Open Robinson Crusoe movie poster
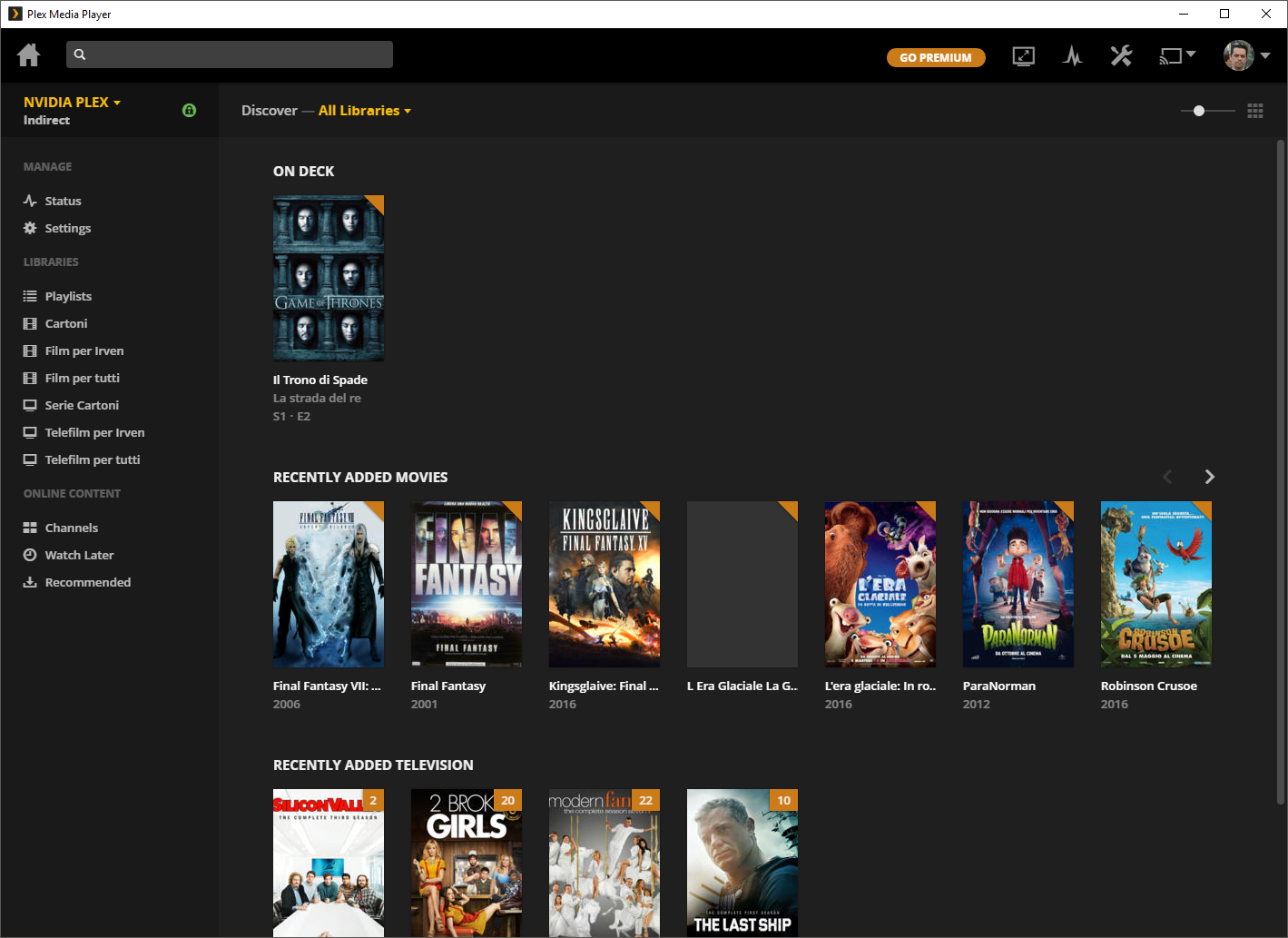The image size is (1288, 938). point(1156,584)
